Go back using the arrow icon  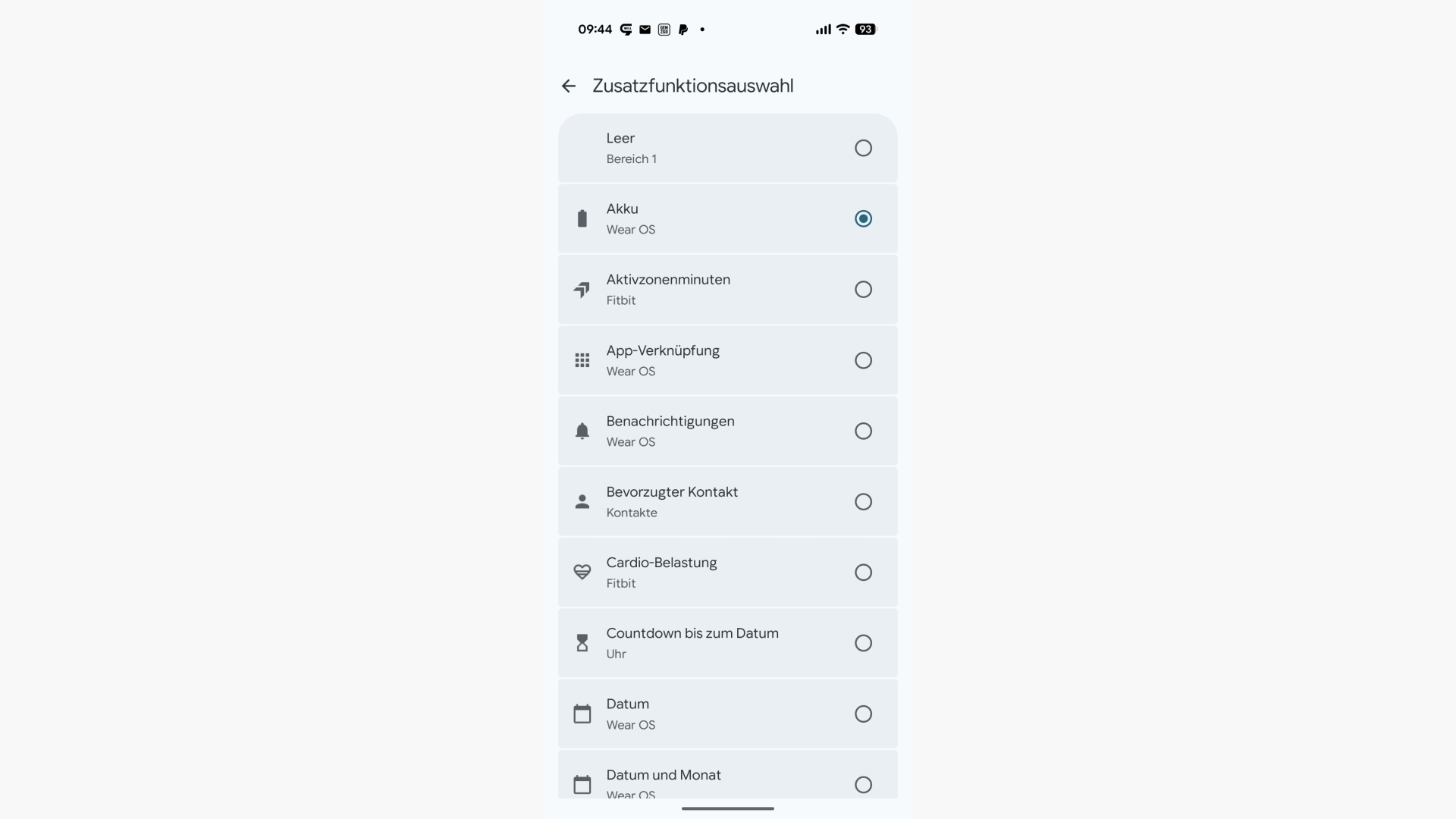(x=569, y=86)
